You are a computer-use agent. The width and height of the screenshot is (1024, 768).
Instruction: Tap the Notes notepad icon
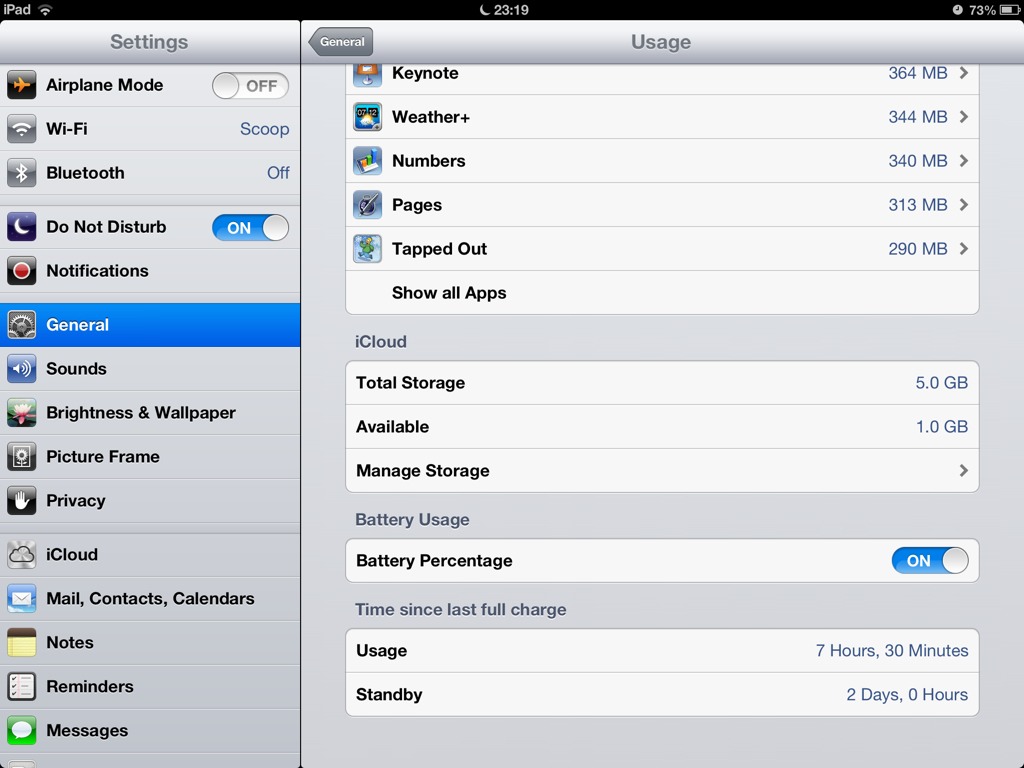(22, 643)
